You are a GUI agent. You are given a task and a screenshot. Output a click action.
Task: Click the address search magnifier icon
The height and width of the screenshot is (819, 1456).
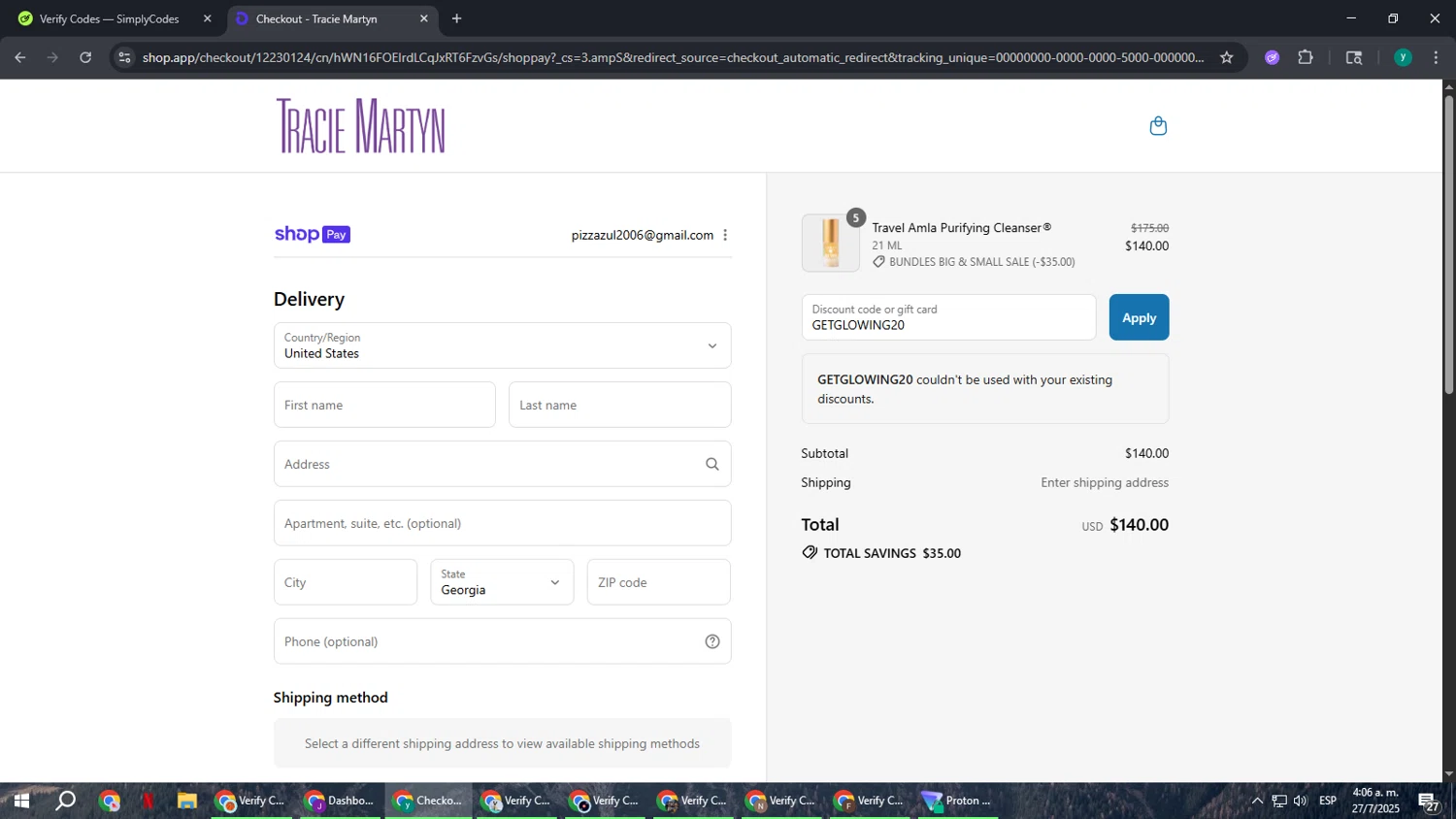(711, 464)
